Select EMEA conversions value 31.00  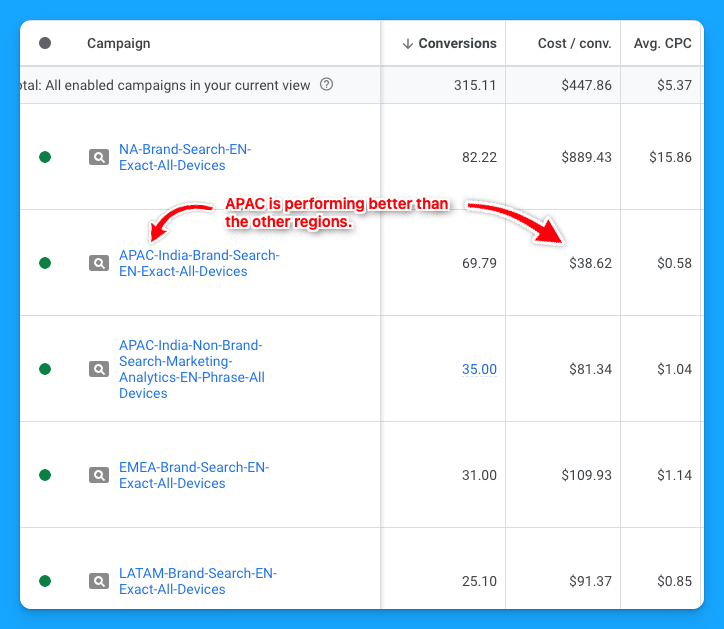(x=479, y=475)
